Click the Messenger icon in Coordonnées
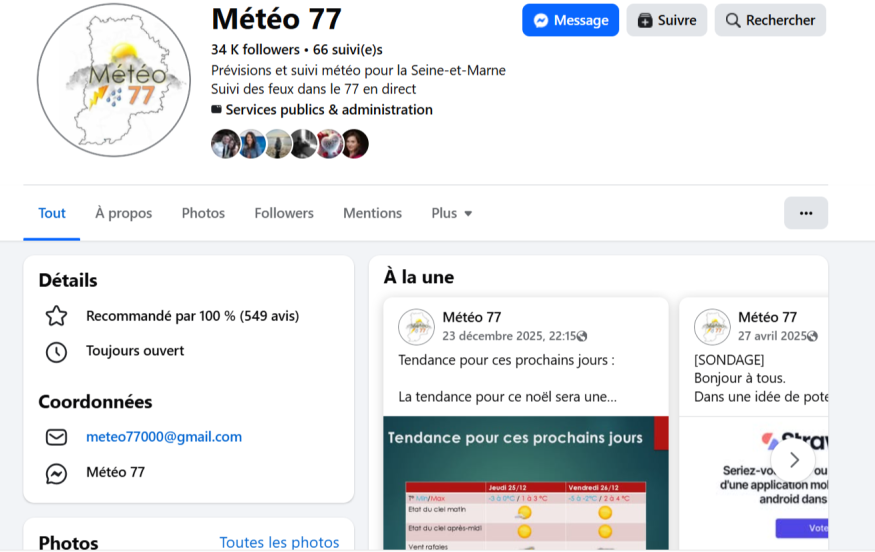The height and width of the screenshot is (552, 875). point(57,473)
